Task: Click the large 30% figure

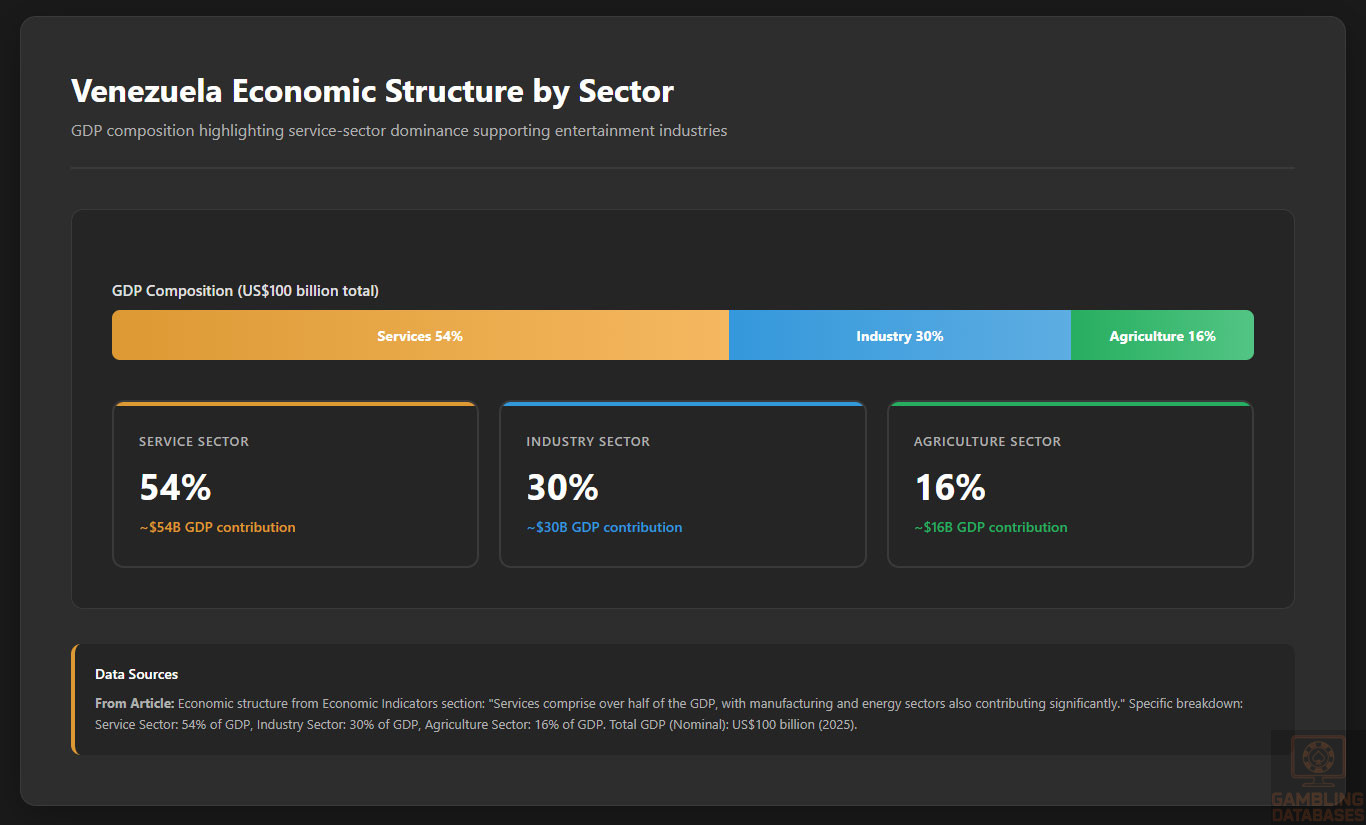Action: click(x=562, y=487)
